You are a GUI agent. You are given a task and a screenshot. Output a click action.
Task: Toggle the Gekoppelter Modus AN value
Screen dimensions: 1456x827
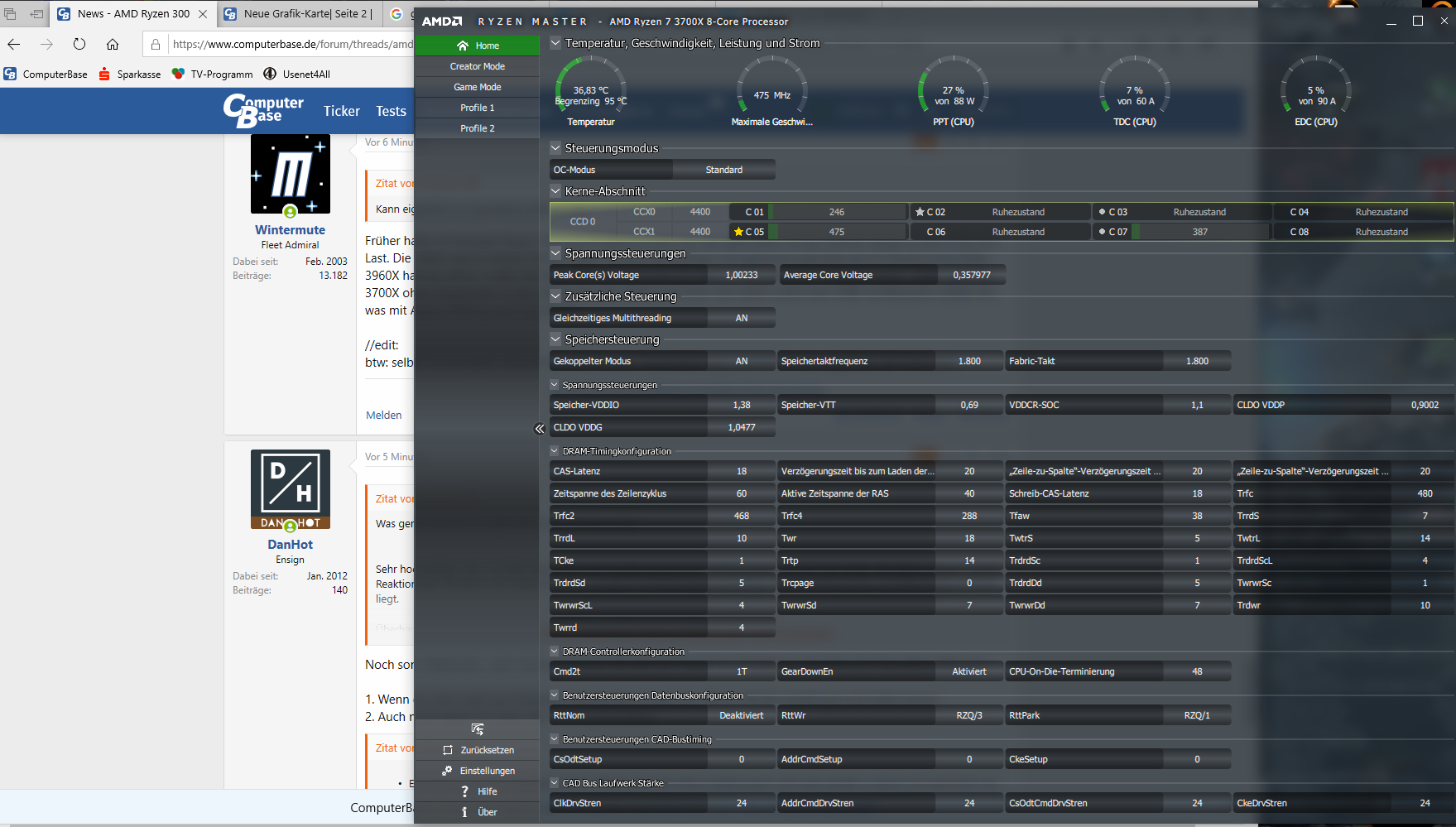tap(742, 361)
